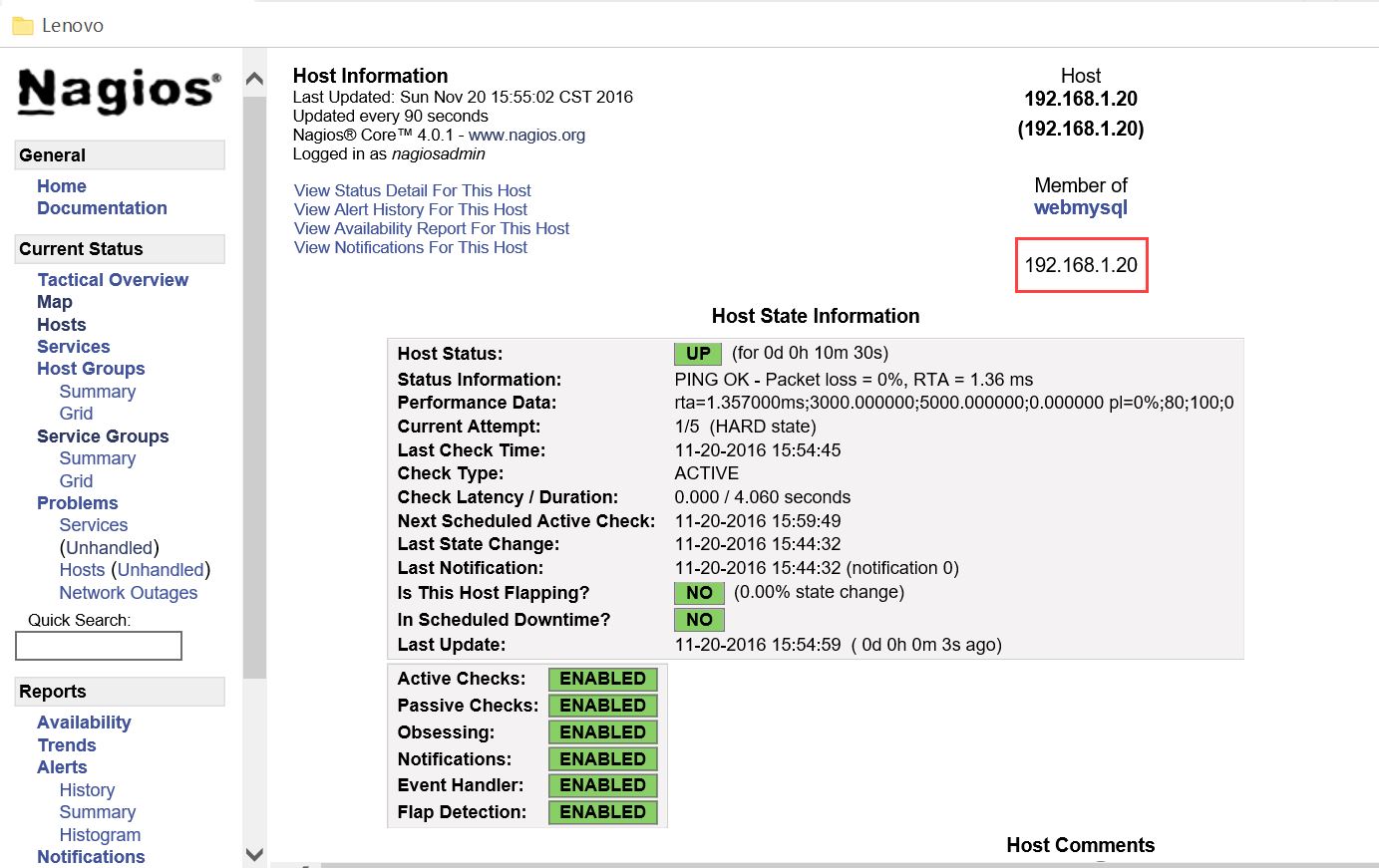Screen dimensions: 1379x868
Task: View Status Detail For This Host
Action: pyautogui.click(x=413, y=190)
